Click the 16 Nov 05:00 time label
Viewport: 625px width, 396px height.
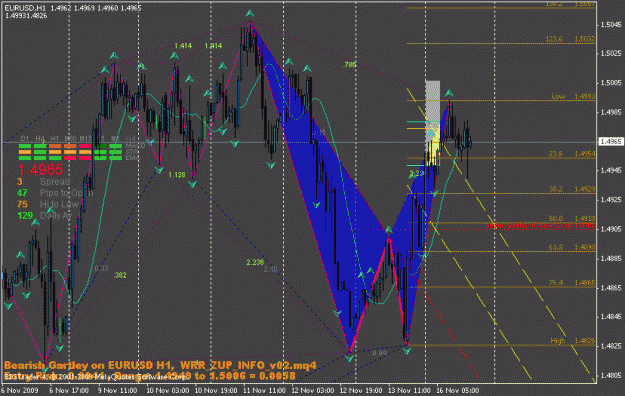tap(457, 390)
